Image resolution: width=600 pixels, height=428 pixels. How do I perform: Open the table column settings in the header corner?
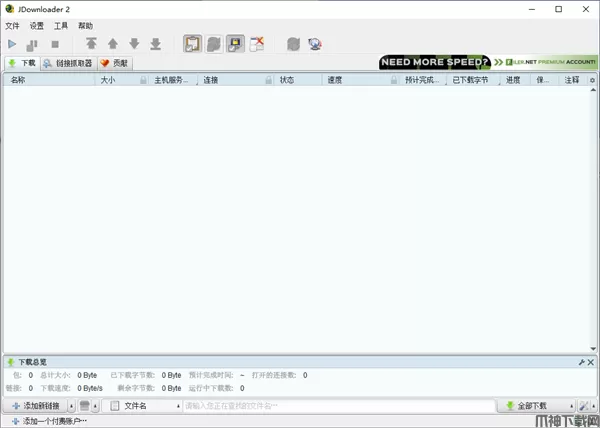coord(592,79)
